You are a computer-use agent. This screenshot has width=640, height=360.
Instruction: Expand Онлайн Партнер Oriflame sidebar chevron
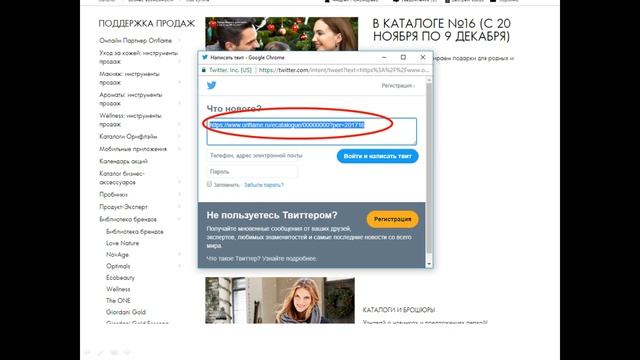pos(180,40)
